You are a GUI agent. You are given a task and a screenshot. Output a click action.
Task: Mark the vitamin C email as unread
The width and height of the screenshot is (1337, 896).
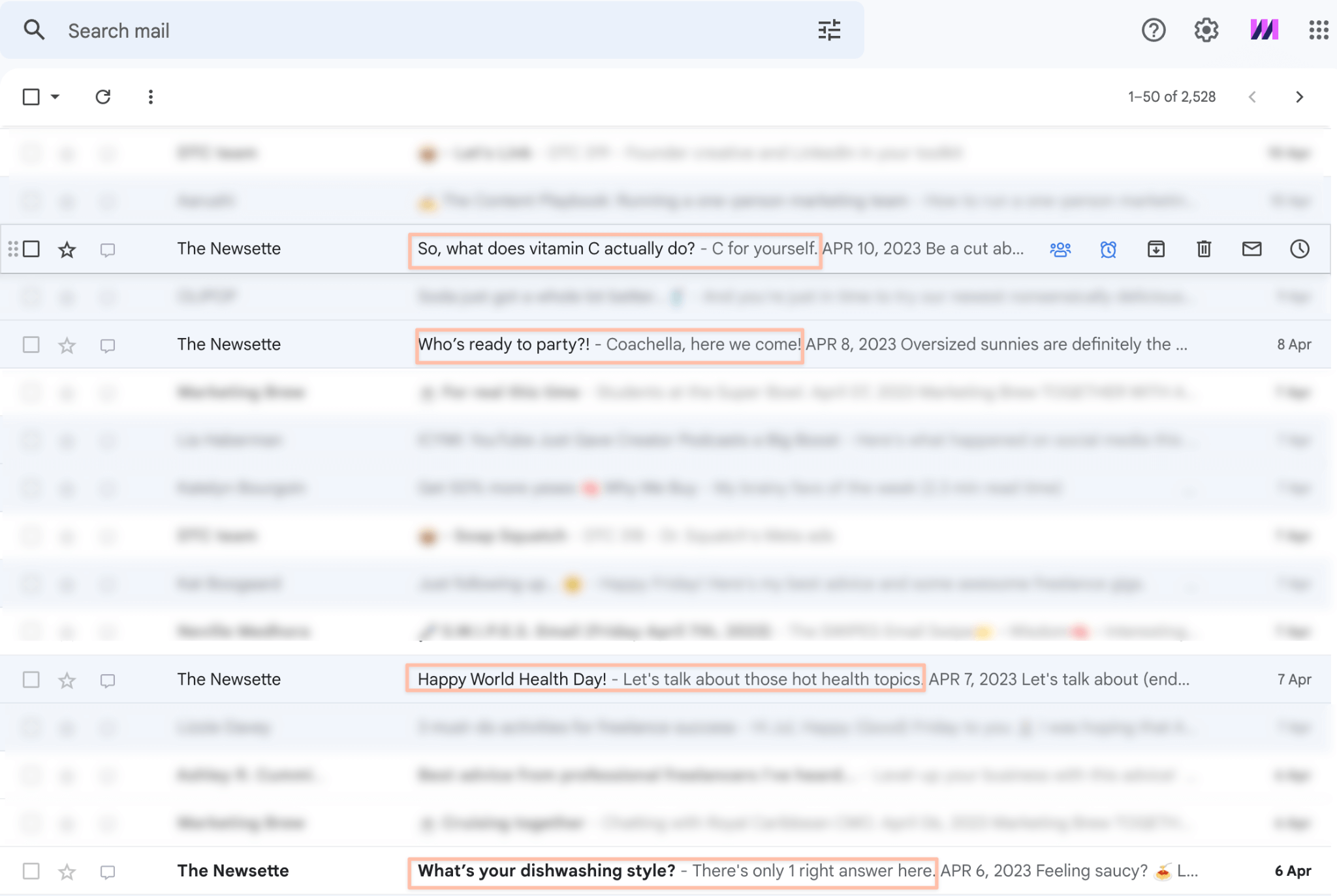(1251, 249)
